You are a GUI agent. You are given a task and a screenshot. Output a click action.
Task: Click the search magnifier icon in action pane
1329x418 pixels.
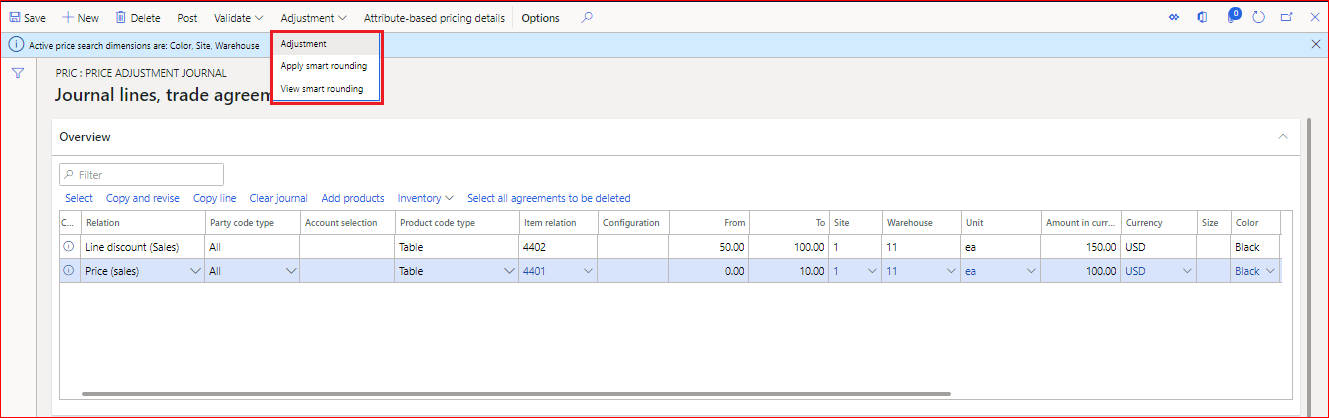[x=587, y=17]
